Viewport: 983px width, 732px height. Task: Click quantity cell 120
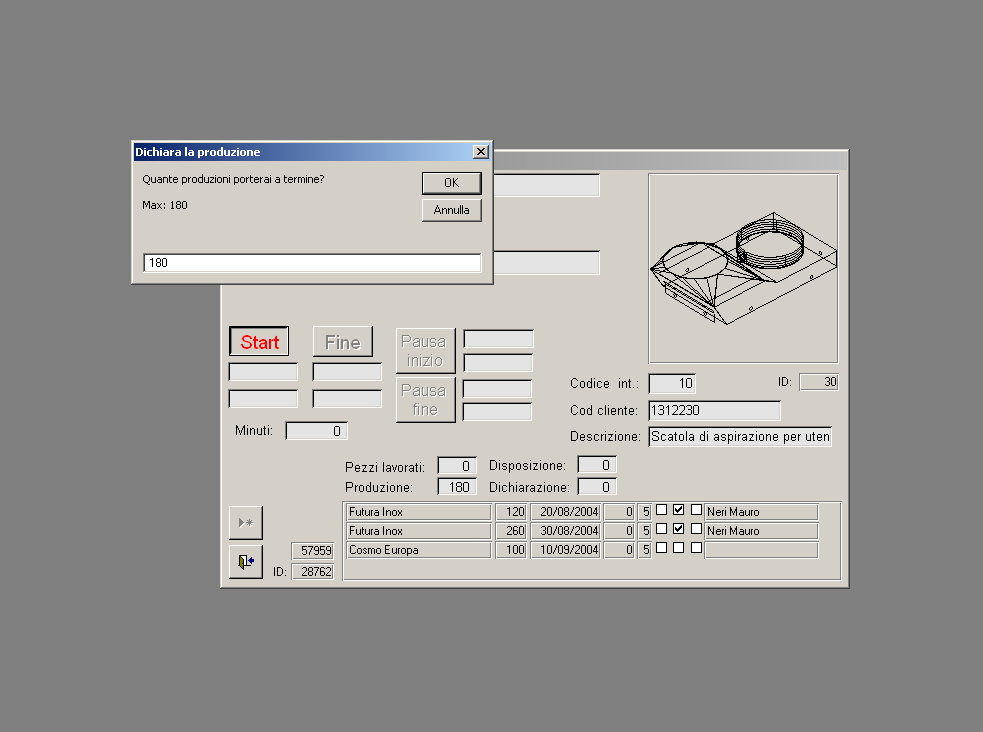[x=511, y=512]
